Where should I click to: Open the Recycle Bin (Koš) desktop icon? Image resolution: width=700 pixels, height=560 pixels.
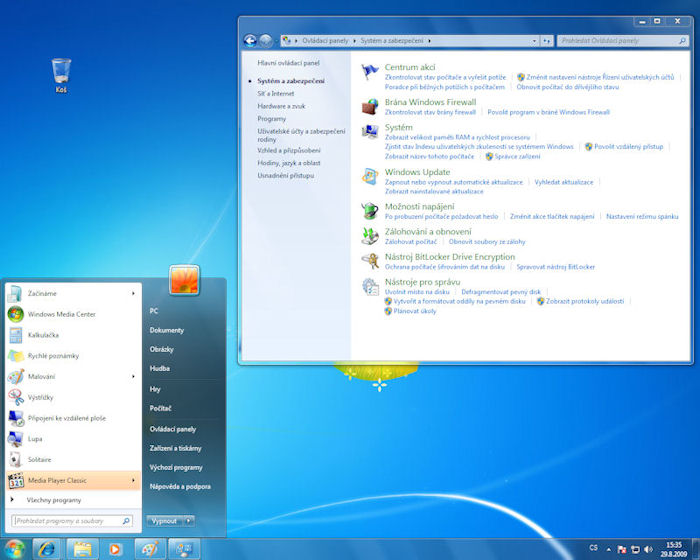pos(61,72)
